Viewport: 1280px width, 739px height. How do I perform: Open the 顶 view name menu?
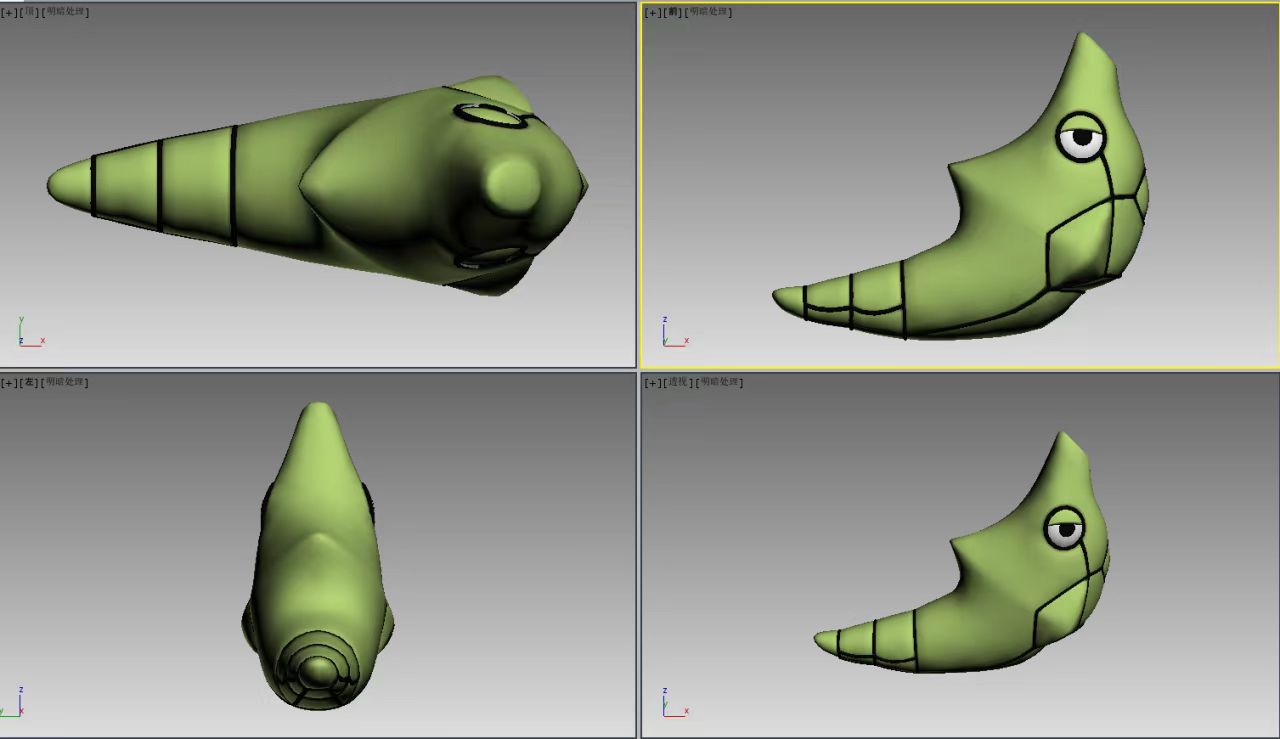[28, 12]
